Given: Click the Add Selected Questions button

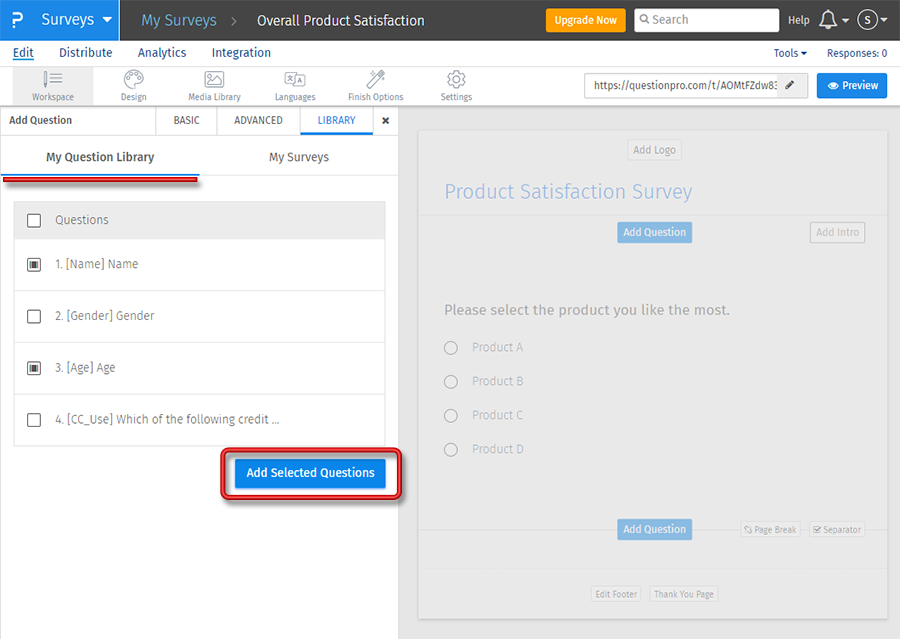Looking at the screenshot, I should [x=310, y=473].
